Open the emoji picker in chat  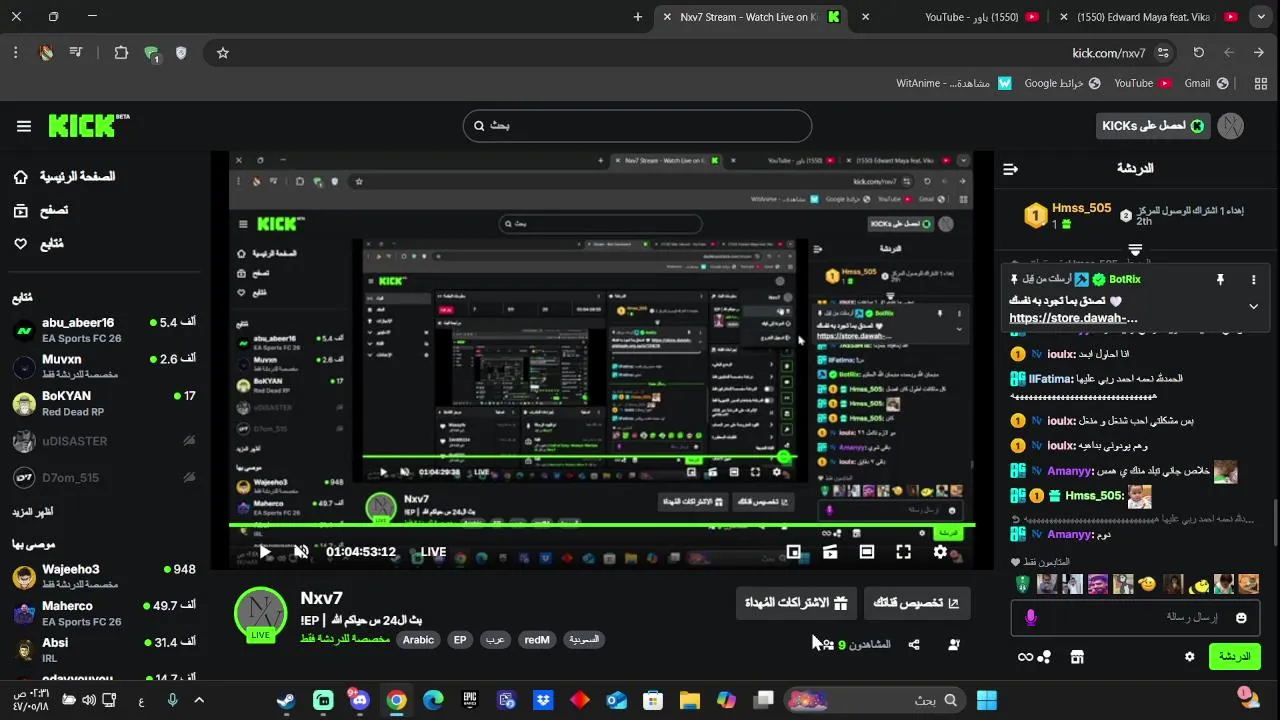pos(1241,618)
